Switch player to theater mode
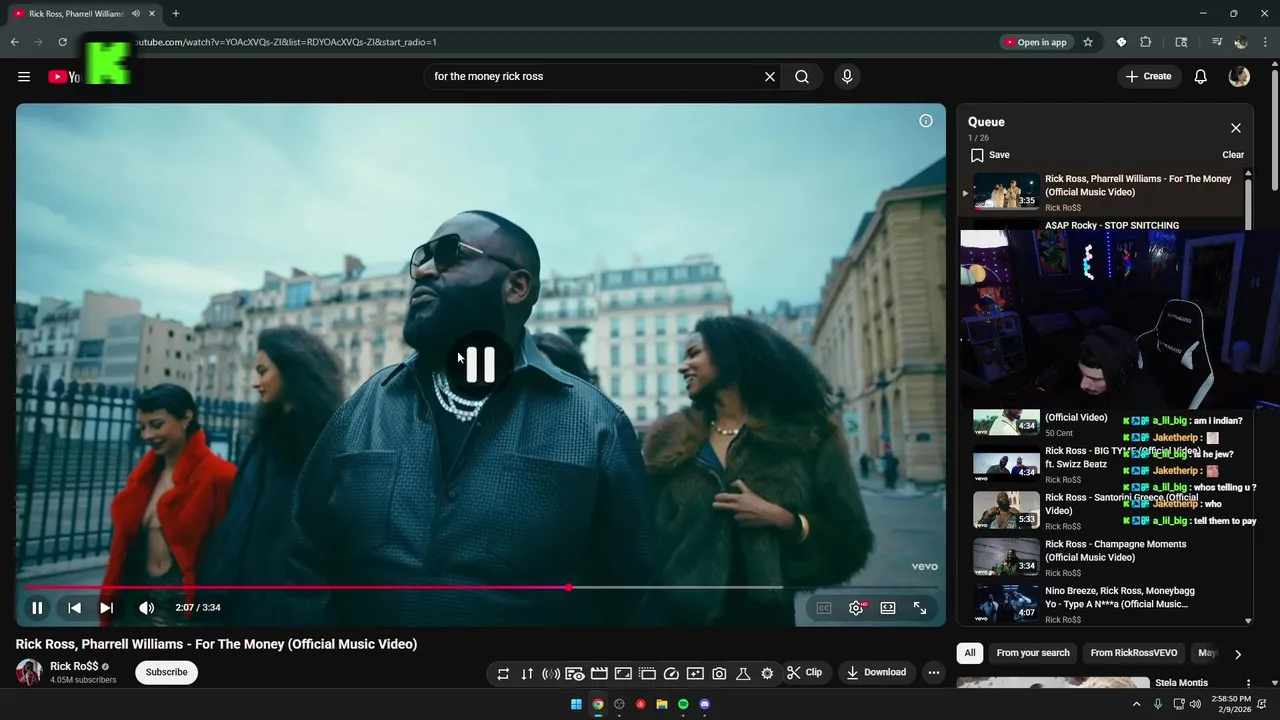The height and width of the screenshot is (720, 1280). [888, 608]
